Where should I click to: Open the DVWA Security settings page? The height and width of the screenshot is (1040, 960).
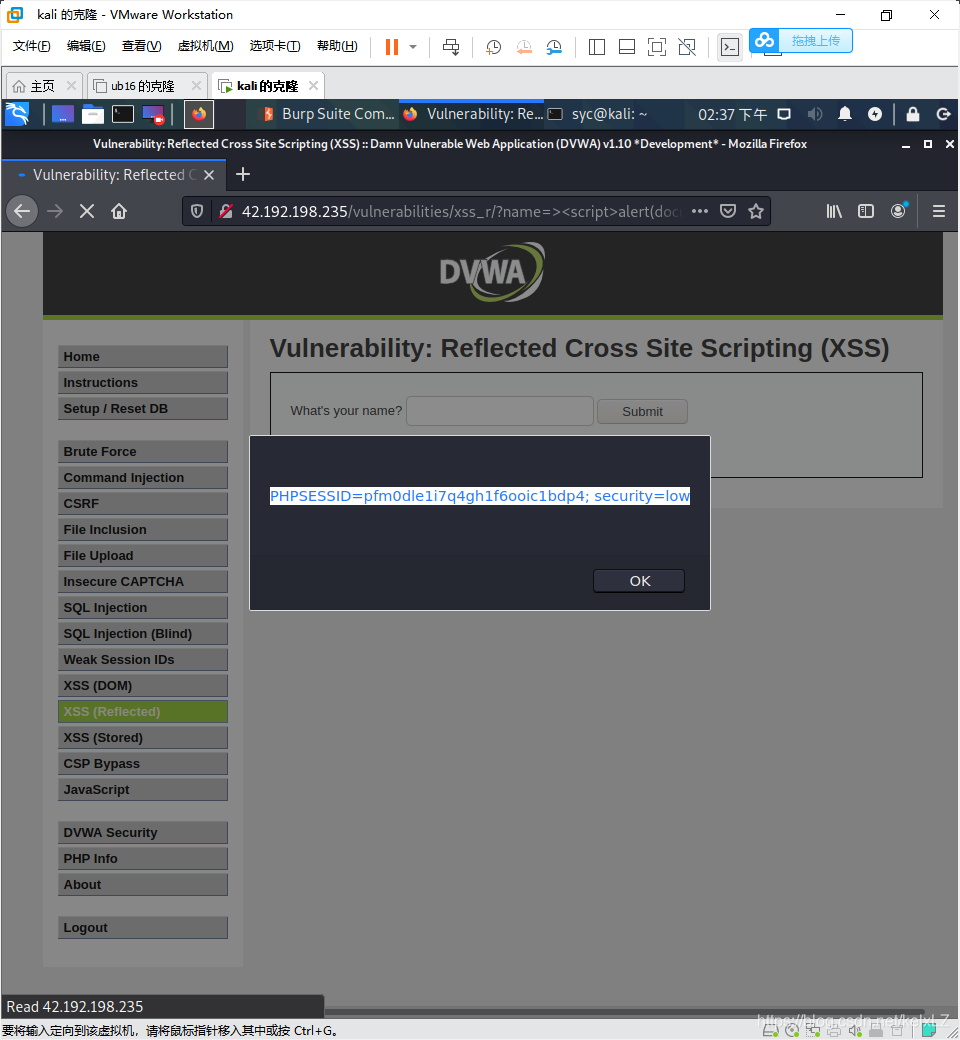[x=143, y=832]
